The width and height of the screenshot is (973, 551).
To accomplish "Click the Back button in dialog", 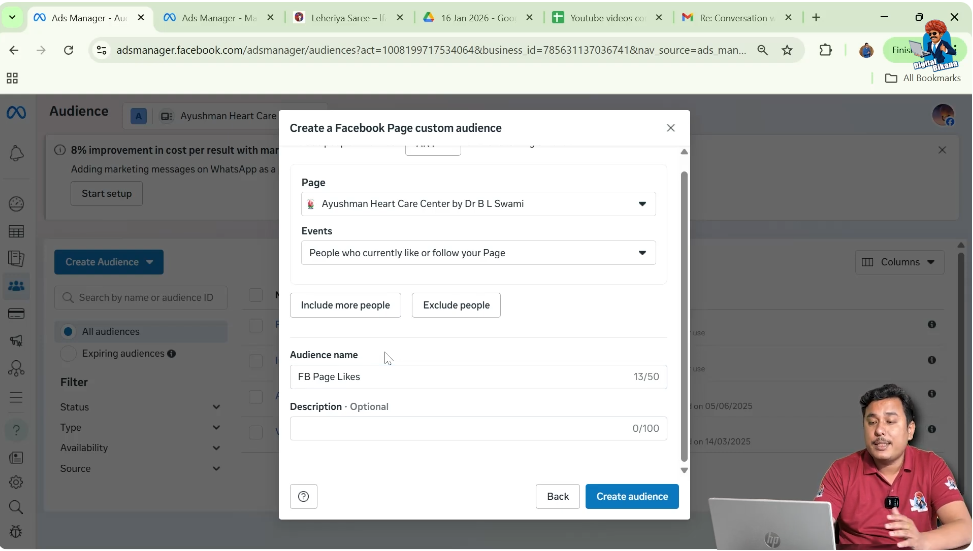I will coord(557,496).
